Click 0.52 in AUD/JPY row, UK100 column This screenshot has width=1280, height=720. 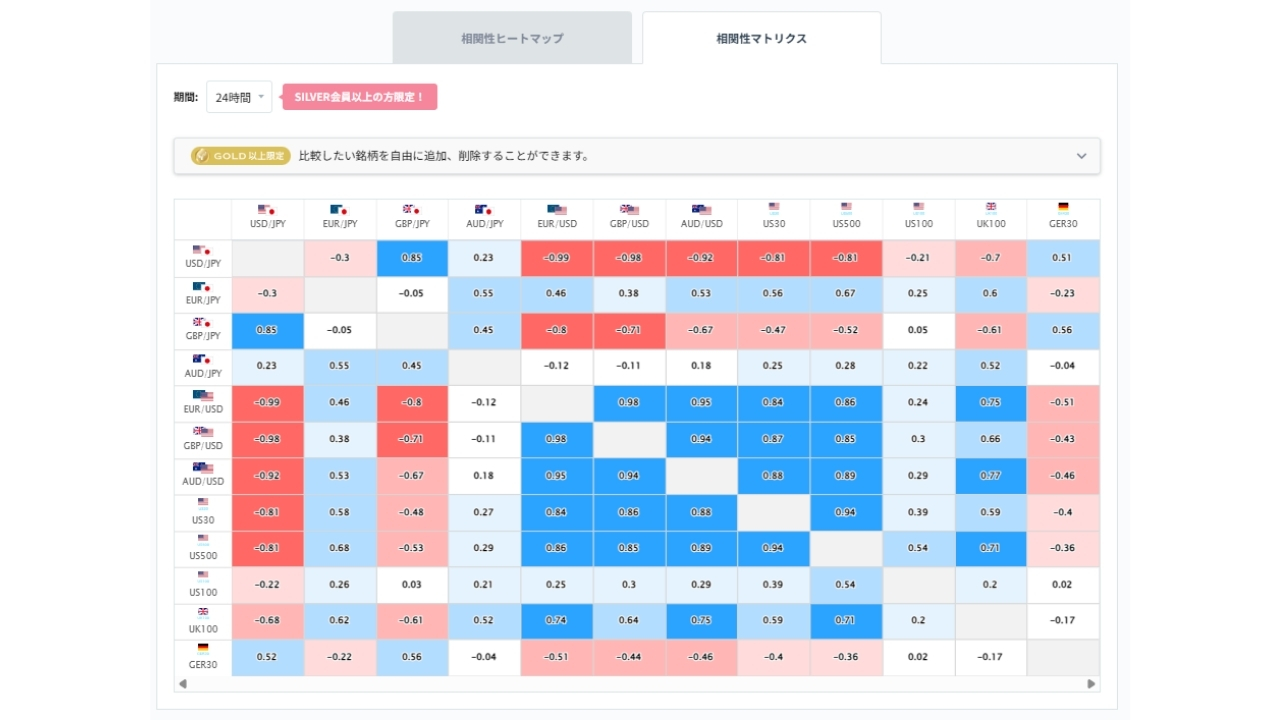991,366
